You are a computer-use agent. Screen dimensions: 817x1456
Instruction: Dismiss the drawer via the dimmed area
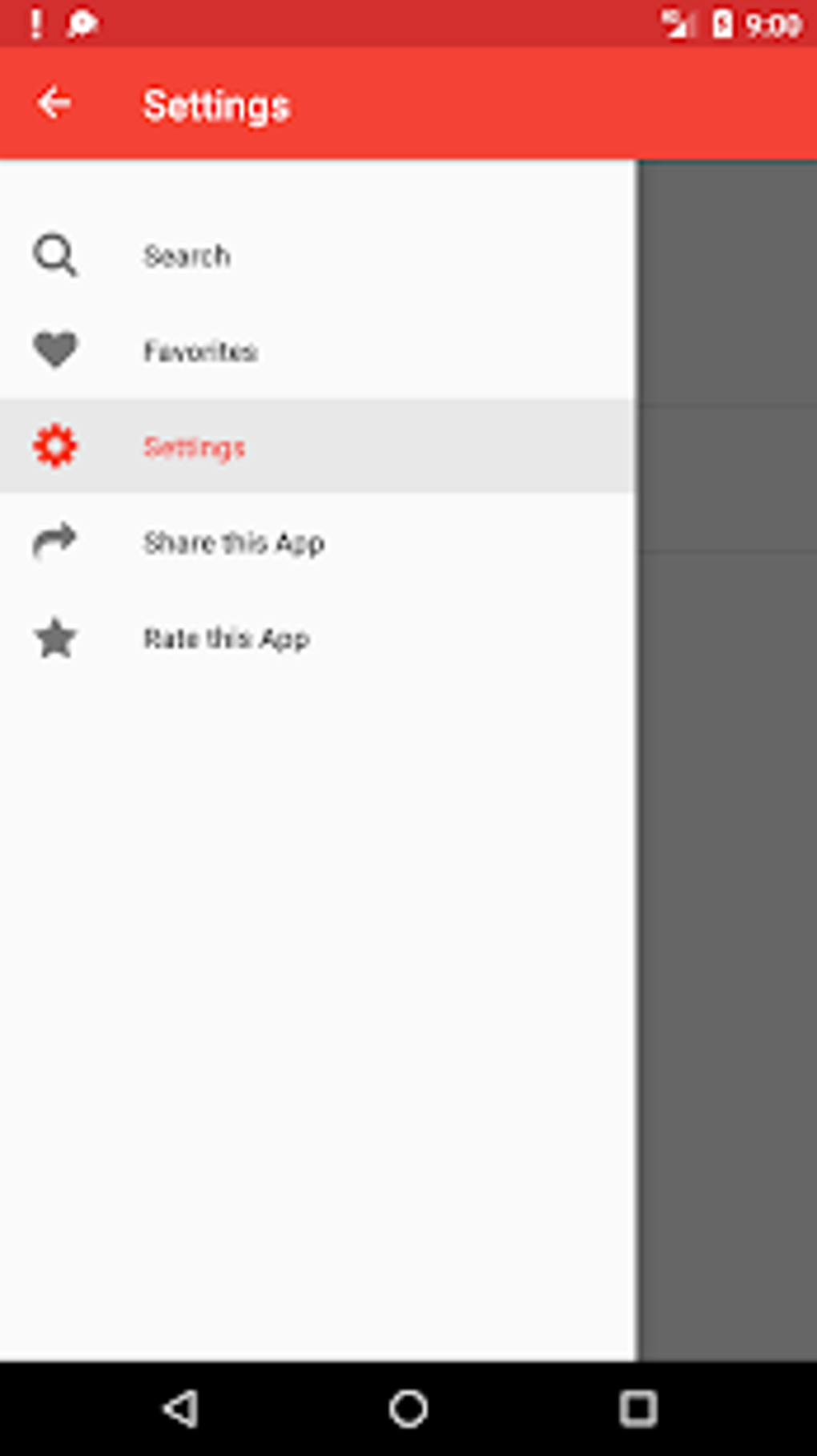[727, 760]
